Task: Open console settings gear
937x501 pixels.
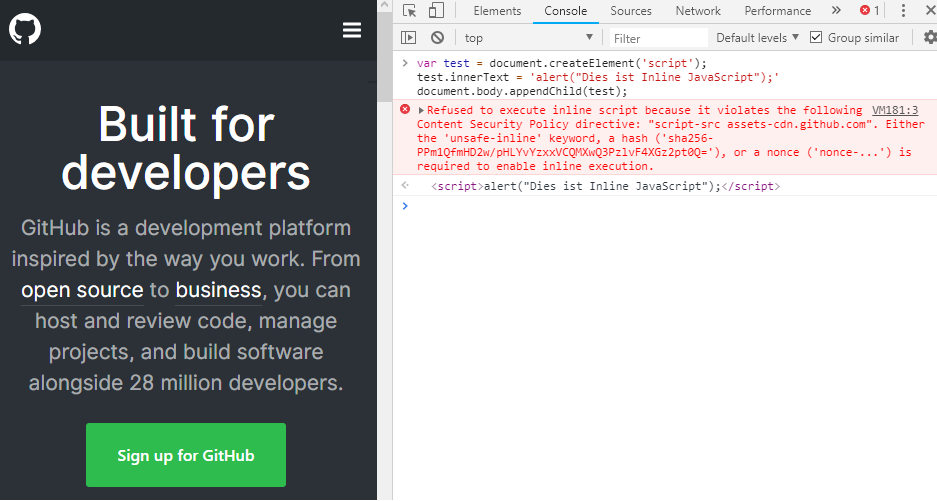Action: click(x=930, y=38)
